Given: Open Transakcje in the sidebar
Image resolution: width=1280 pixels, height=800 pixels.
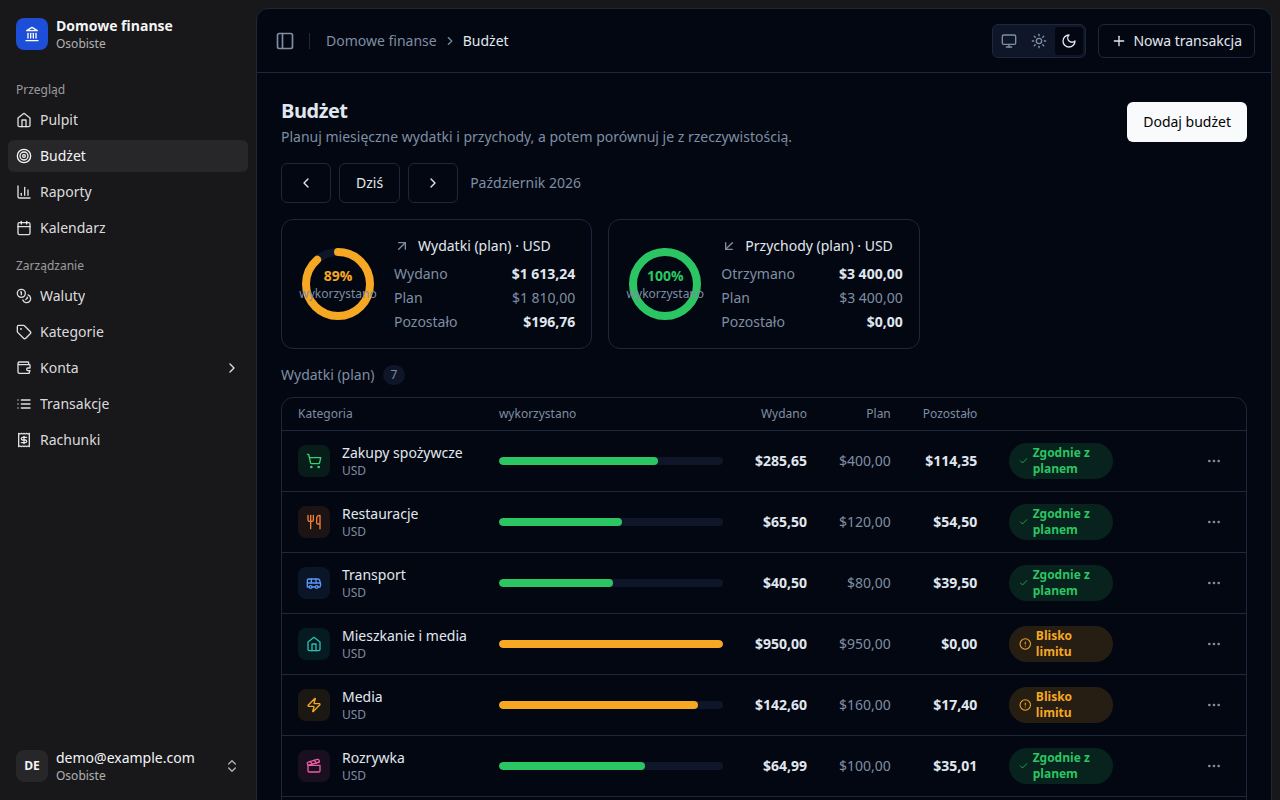Looking at the screenshot, I should pos(128,404).
